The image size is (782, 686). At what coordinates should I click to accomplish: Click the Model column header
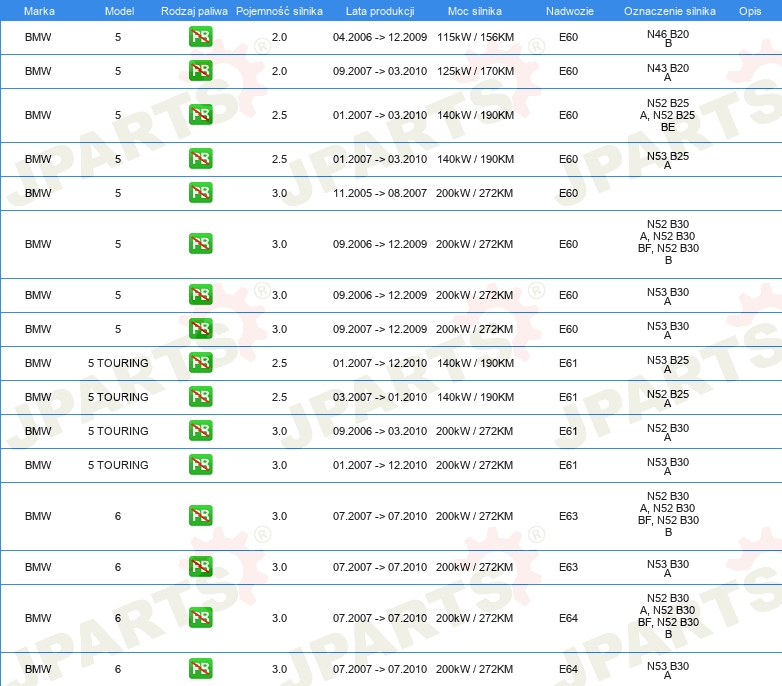(x=119, y=11)
